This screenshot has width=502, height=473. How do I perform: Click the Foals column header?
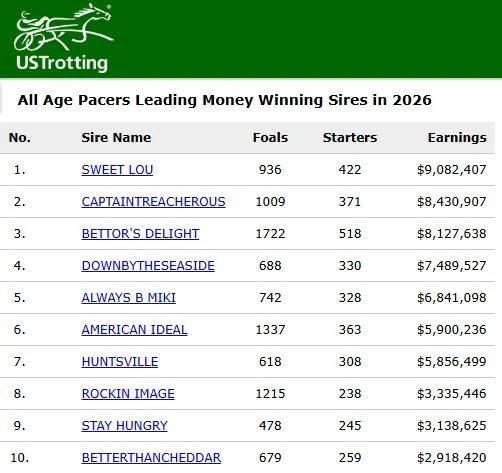tap(270, 138)
